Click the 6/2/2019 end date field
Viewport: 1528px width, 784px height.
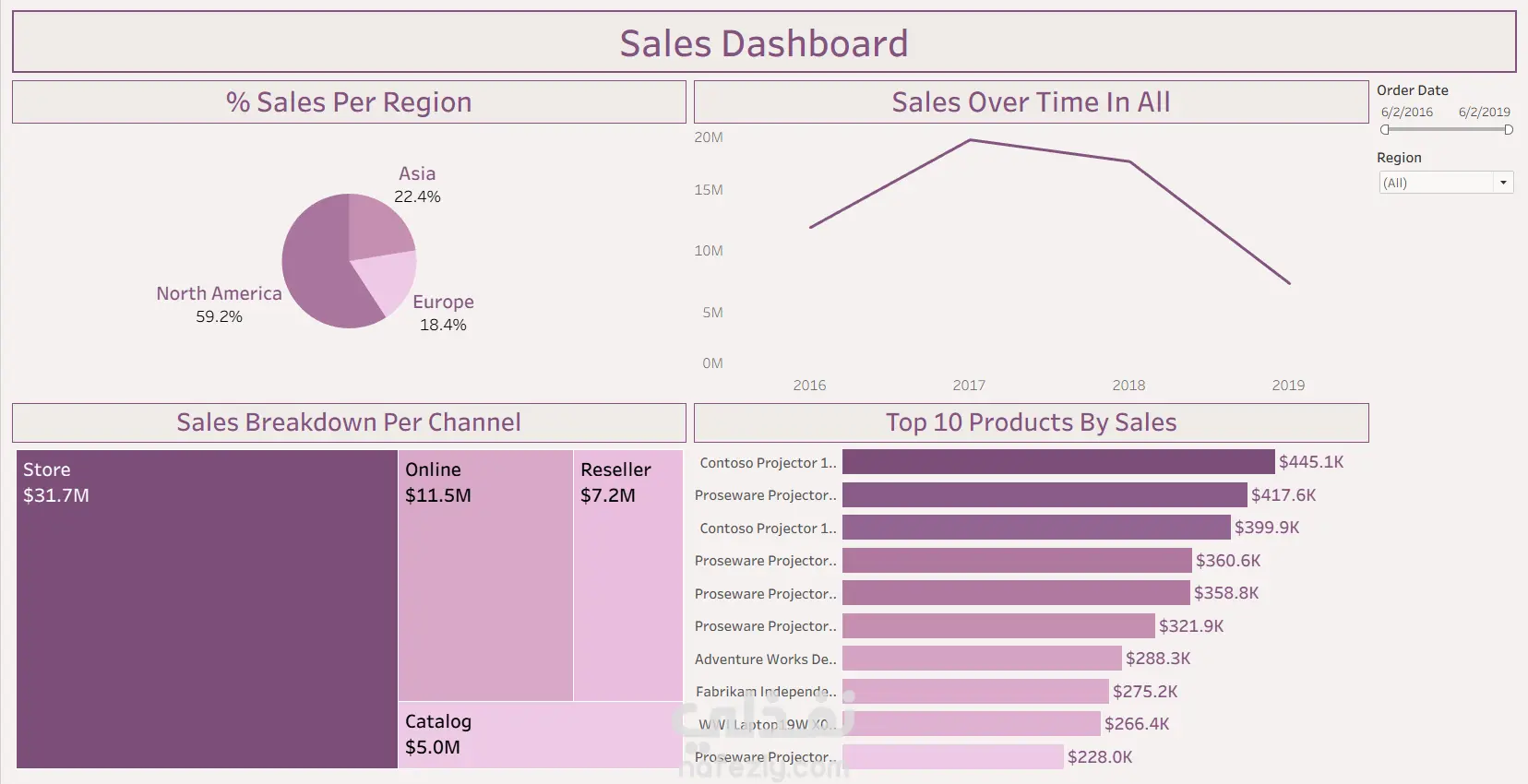tap(1484, 113)
